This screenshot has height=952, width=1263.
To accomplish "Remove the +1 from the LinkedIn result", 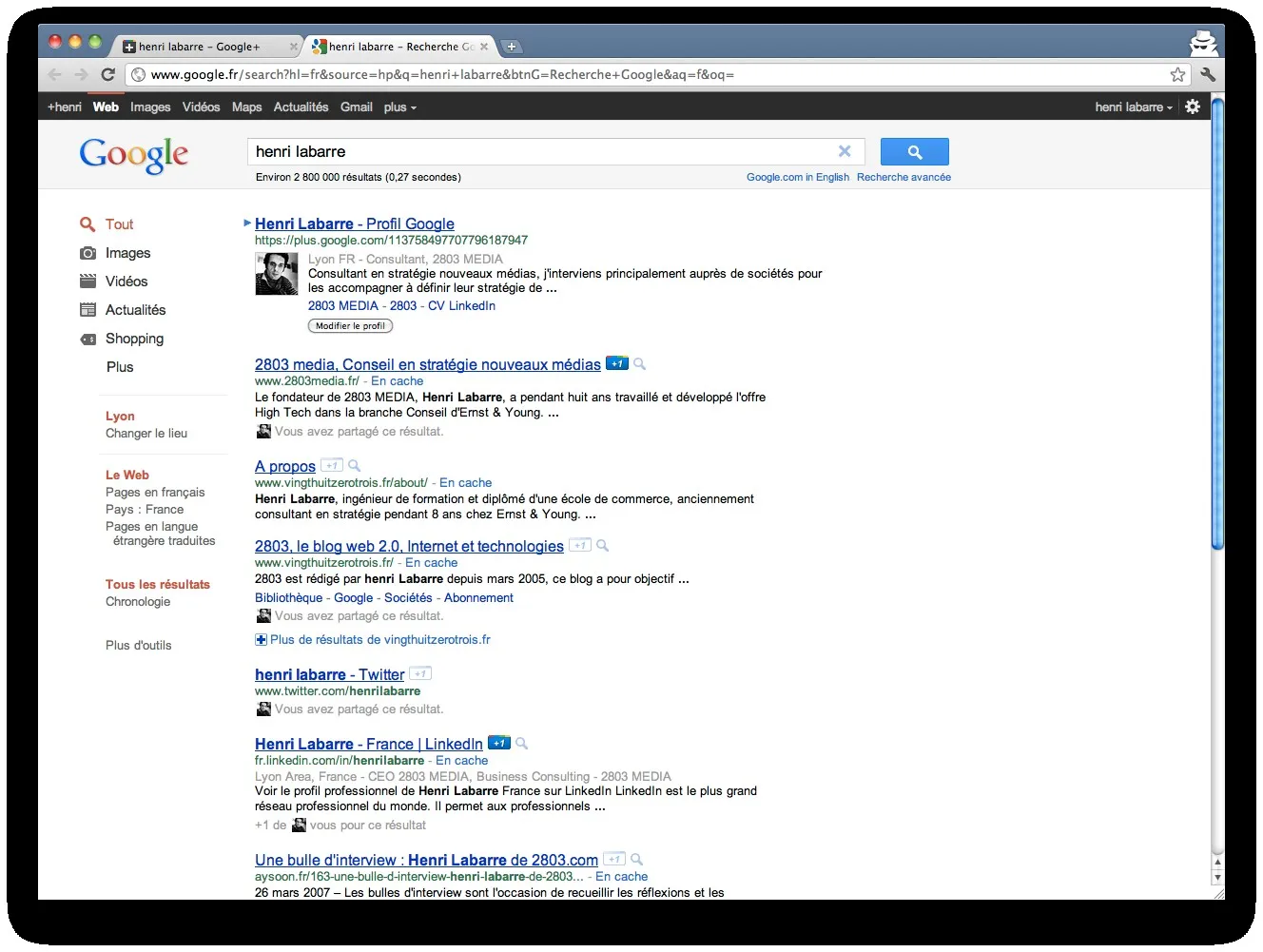I will [498, 743].
